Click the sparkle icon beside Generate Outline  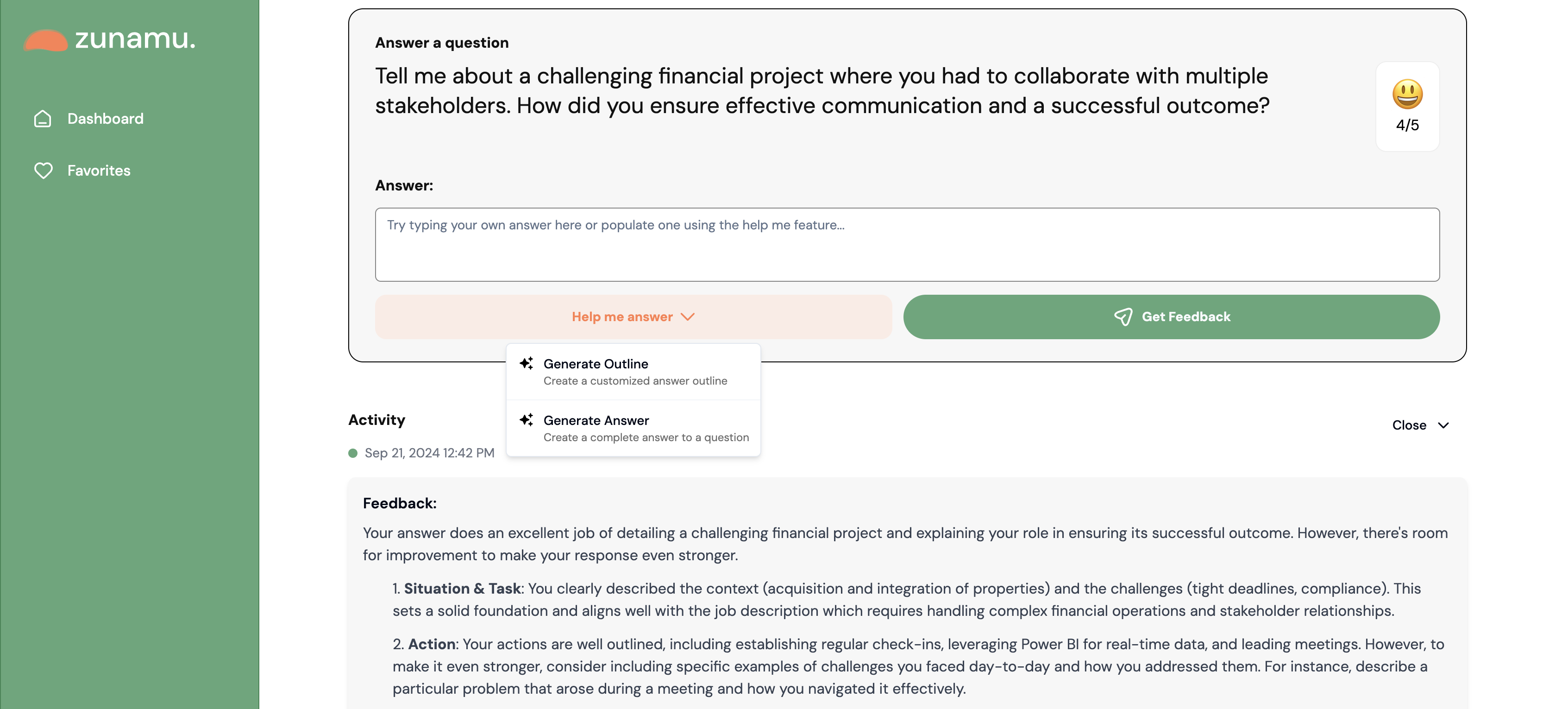(527, 364)
